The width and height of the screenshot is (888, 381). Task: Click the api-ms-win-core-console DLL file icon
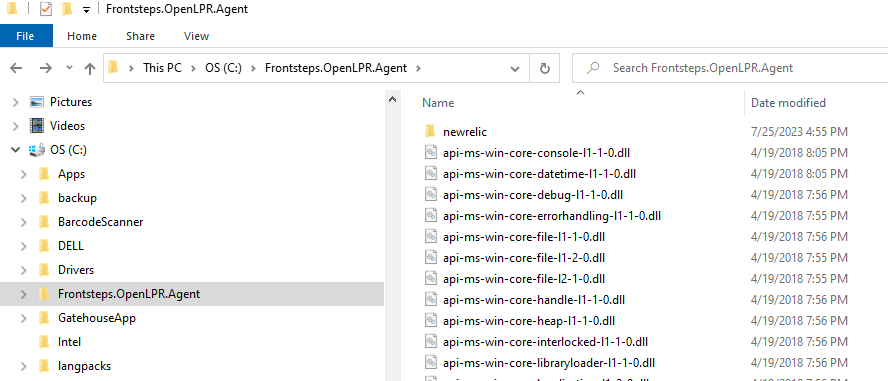[430, 153]
